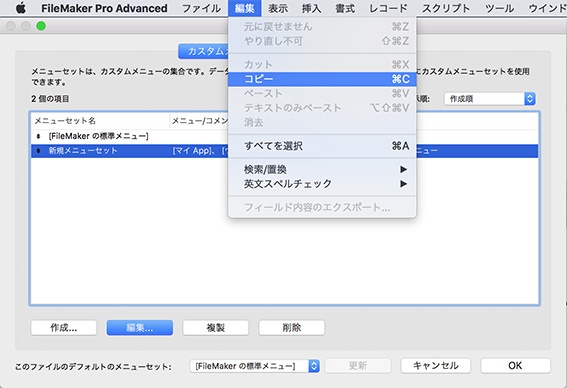The image size is (567, 388).
Task: Grab reorder handle of 新規メニューセット row
Action: click(x=38, y=151)
